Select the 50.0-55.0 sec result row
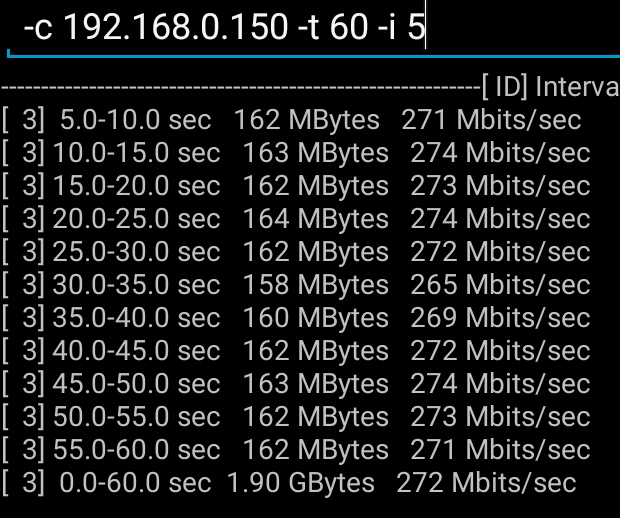This screenshot has height=518, width=620. [x=296, y=417]
